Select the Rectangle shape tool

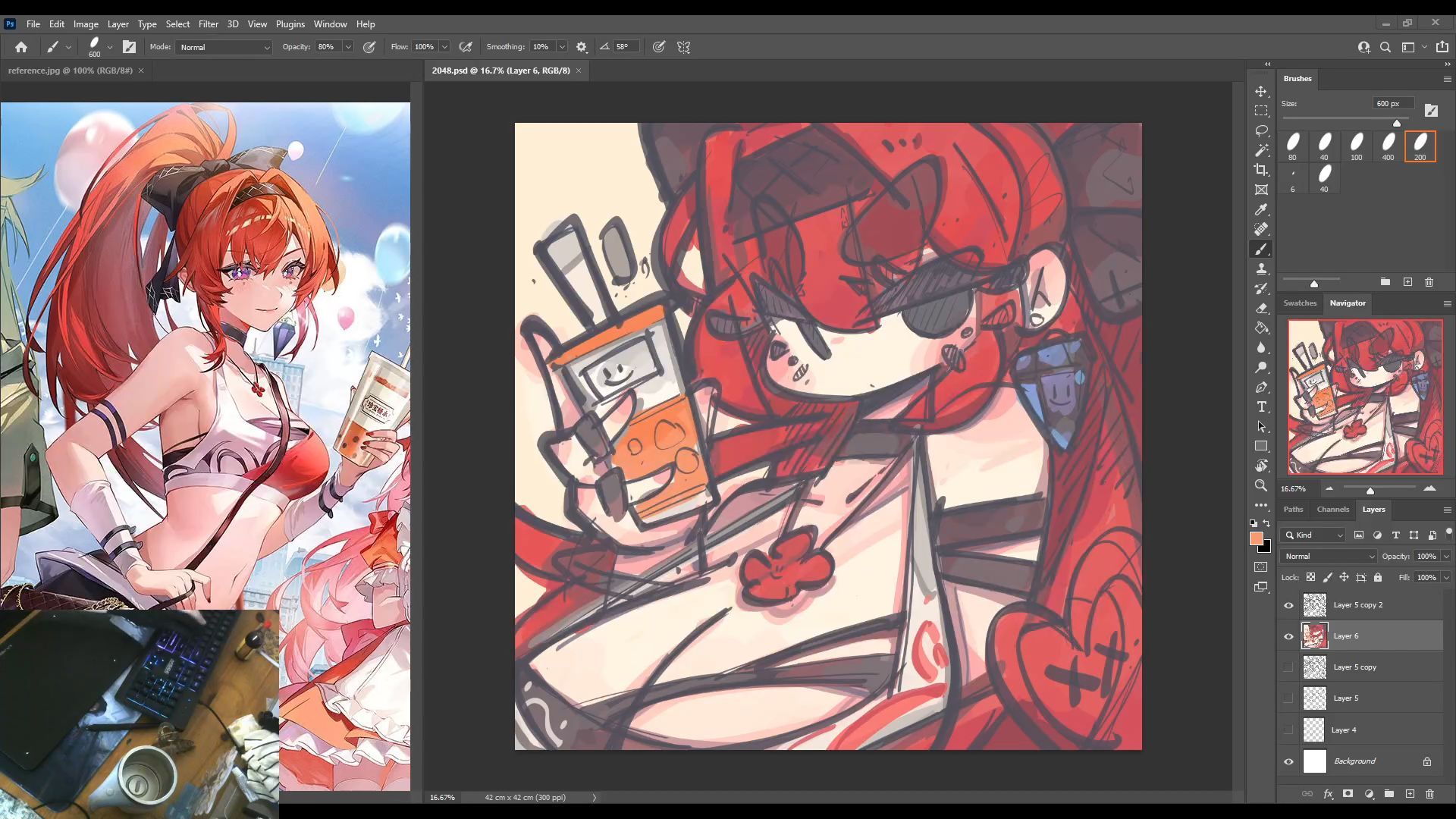coord(1261,446)
